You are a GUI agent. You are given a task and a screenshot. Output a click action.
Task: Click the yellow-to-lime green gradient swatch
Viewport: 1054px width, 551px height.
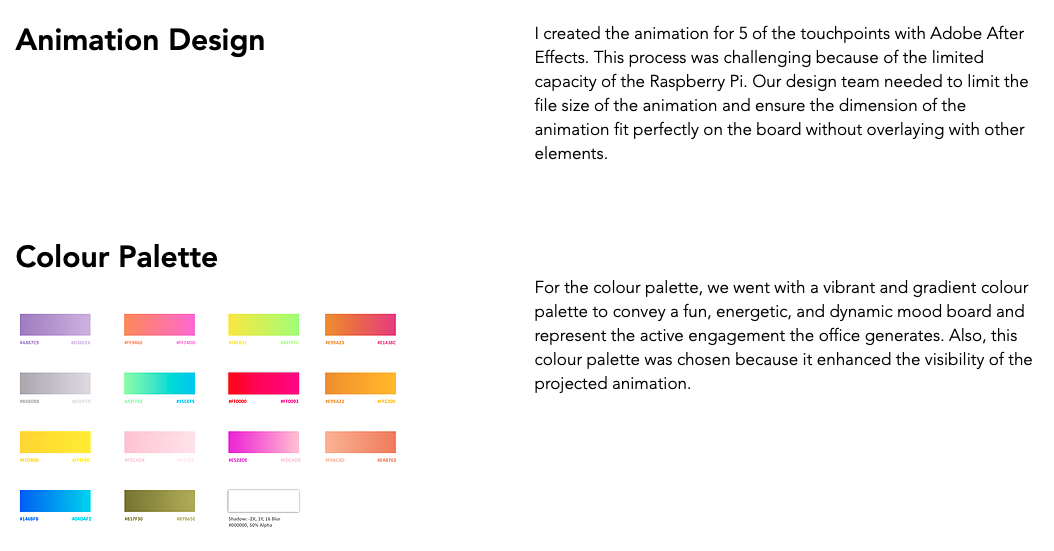coord(263,324)
